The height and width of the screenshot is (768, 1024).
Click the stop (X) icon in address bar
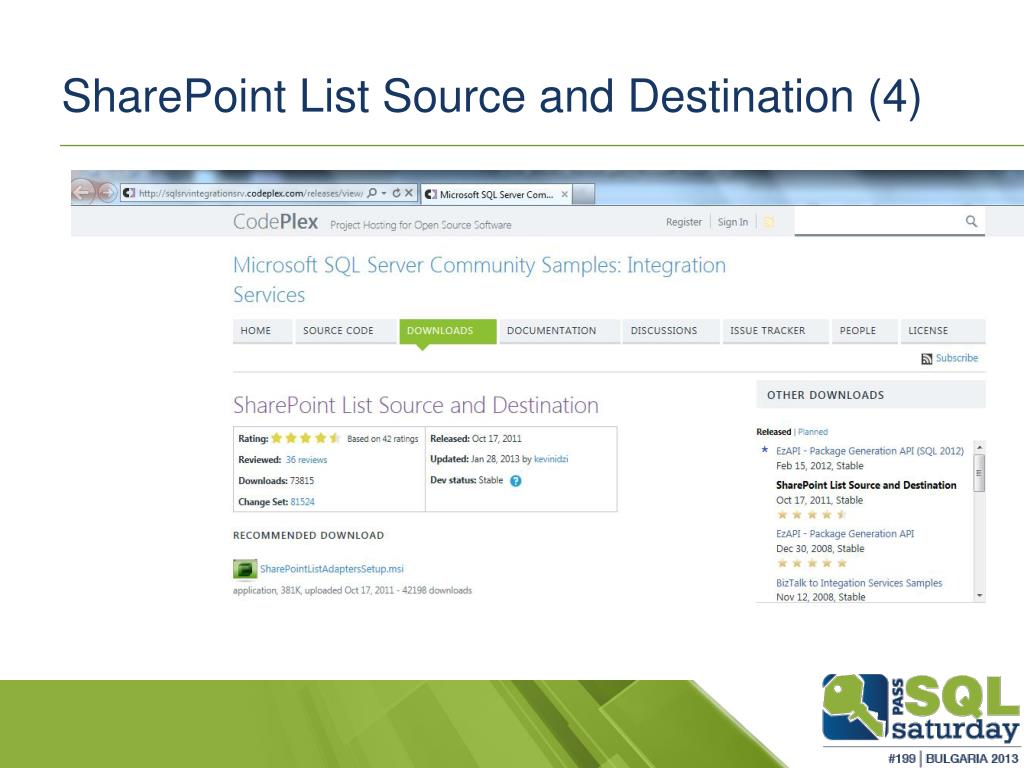point(409,193)
